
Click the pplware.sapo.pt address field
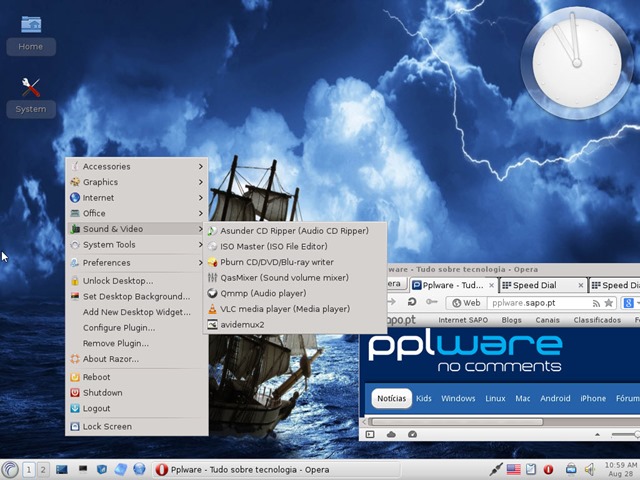click(537, 303)
